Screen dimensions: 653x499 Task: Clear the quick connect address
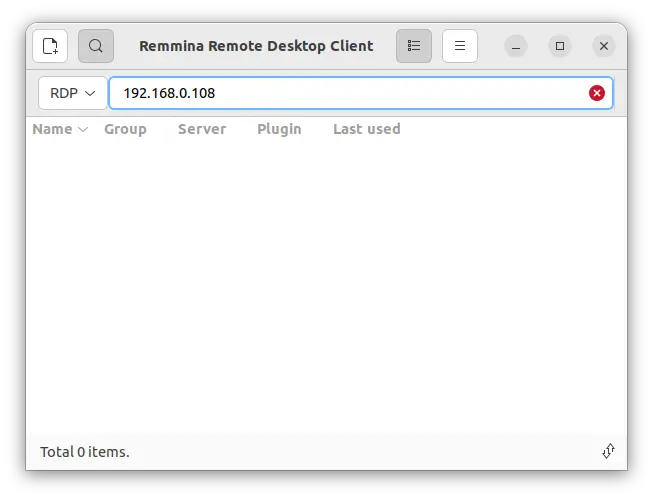pyautogui.click(x=597, y=93)
